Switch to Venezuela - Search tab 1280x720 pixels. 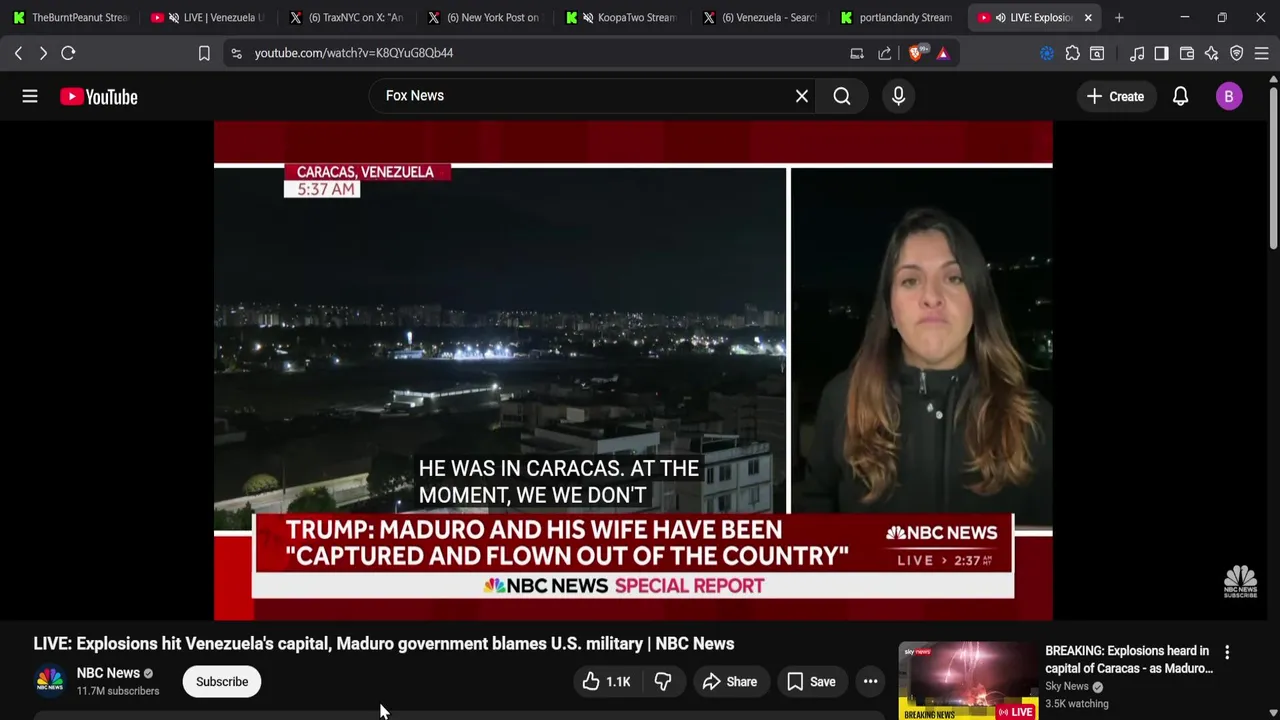pyautogui.click(x=761, y=17)
